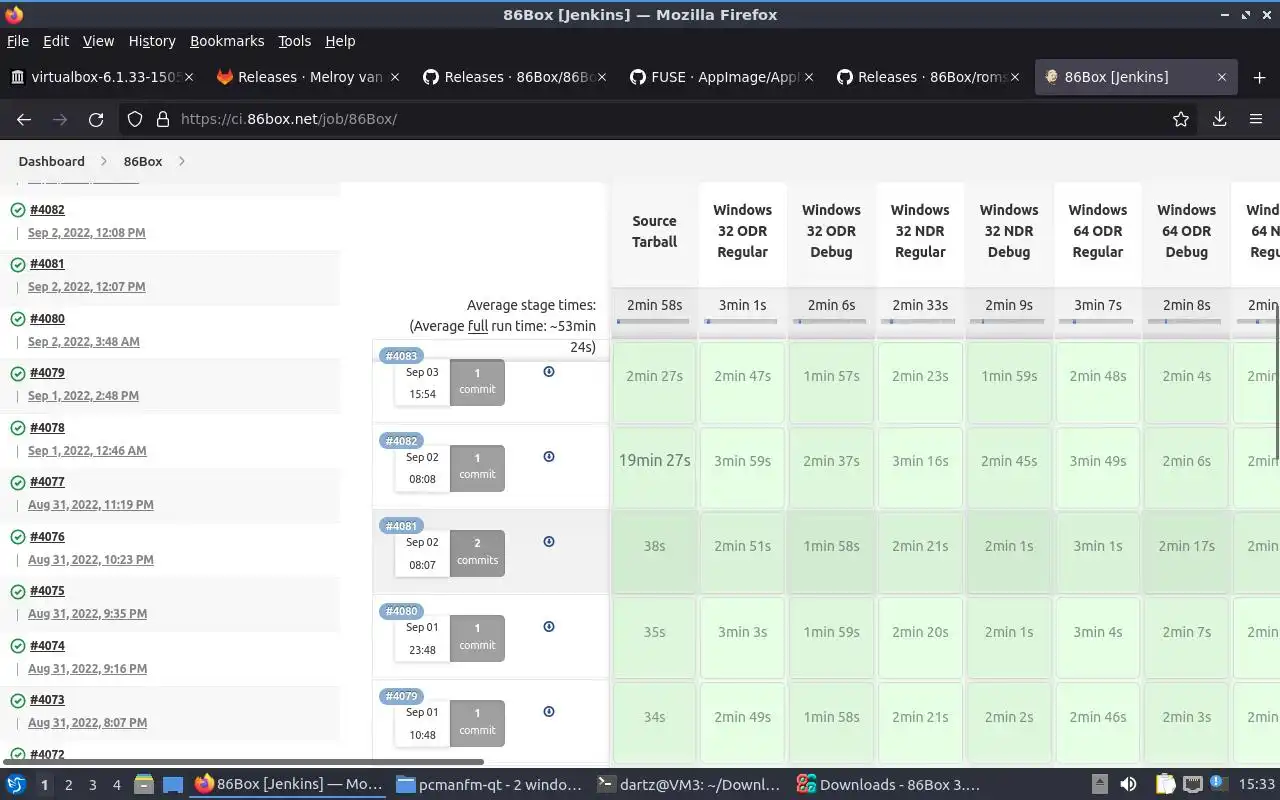The image size is (1280, 800).
Task: Go back to previous page
Action: point(24,119)
